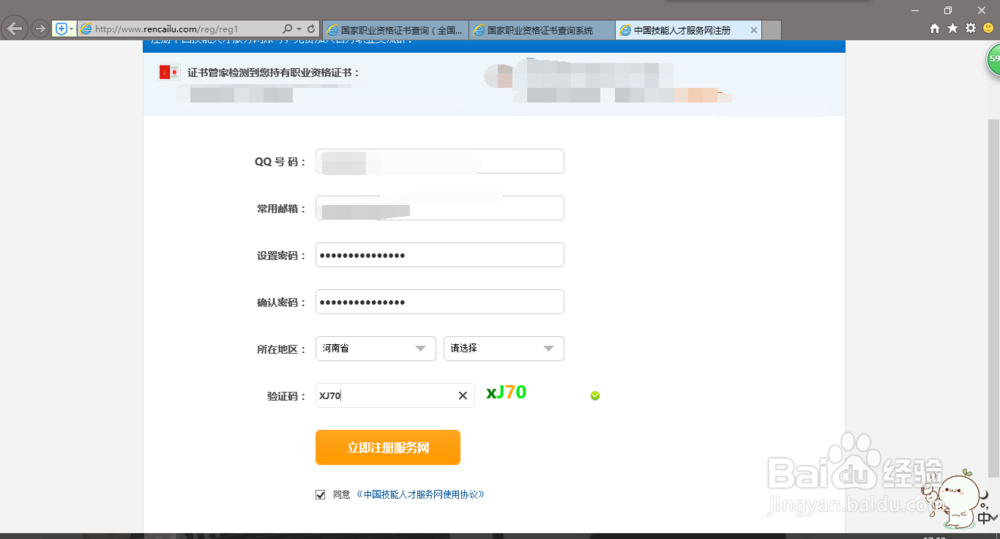
Task: Click the 所在地区 label
Action: click(x=281, y=349)
